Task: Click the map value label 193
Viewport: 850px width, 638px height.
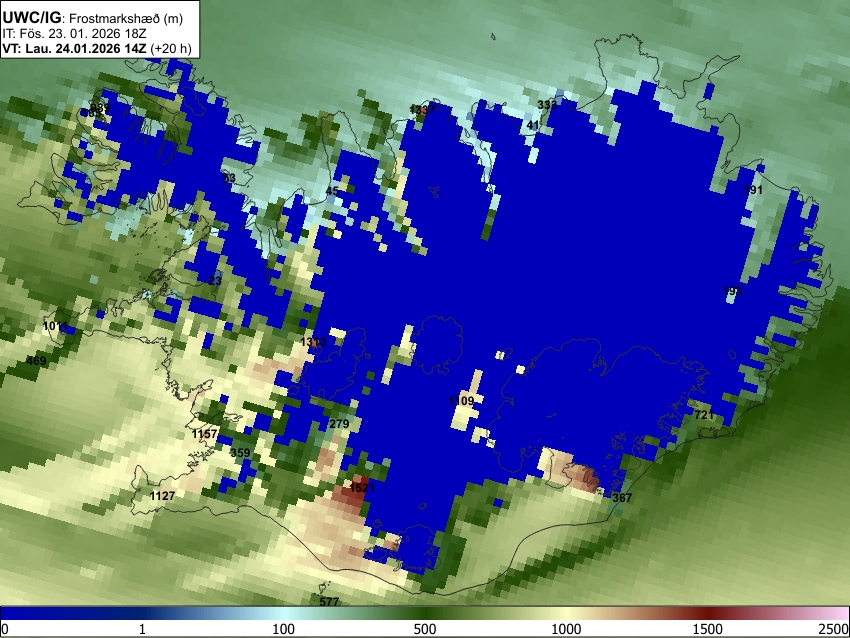Action: (x=732, y=291)
